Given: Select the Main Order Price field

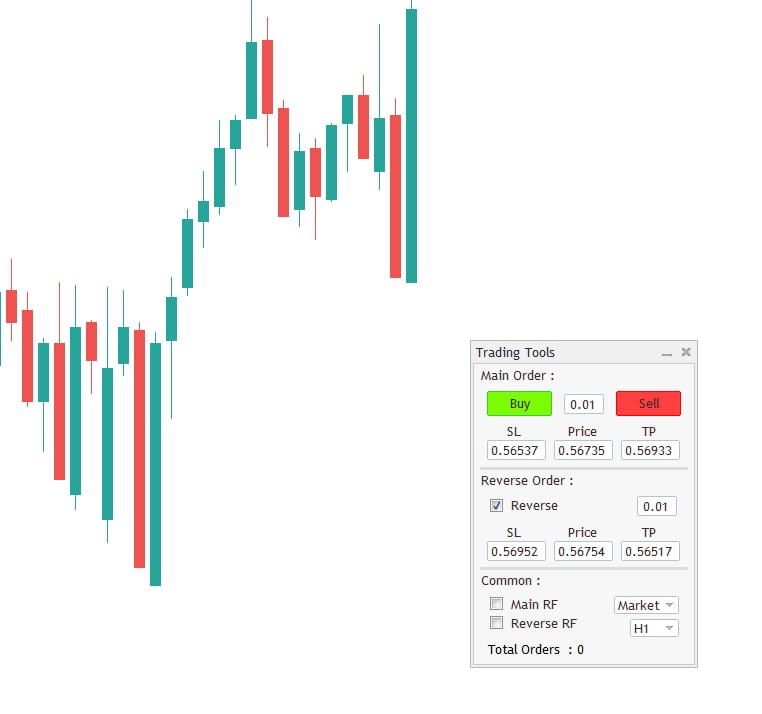Looking at the screenshot, I should coord(583,451).
